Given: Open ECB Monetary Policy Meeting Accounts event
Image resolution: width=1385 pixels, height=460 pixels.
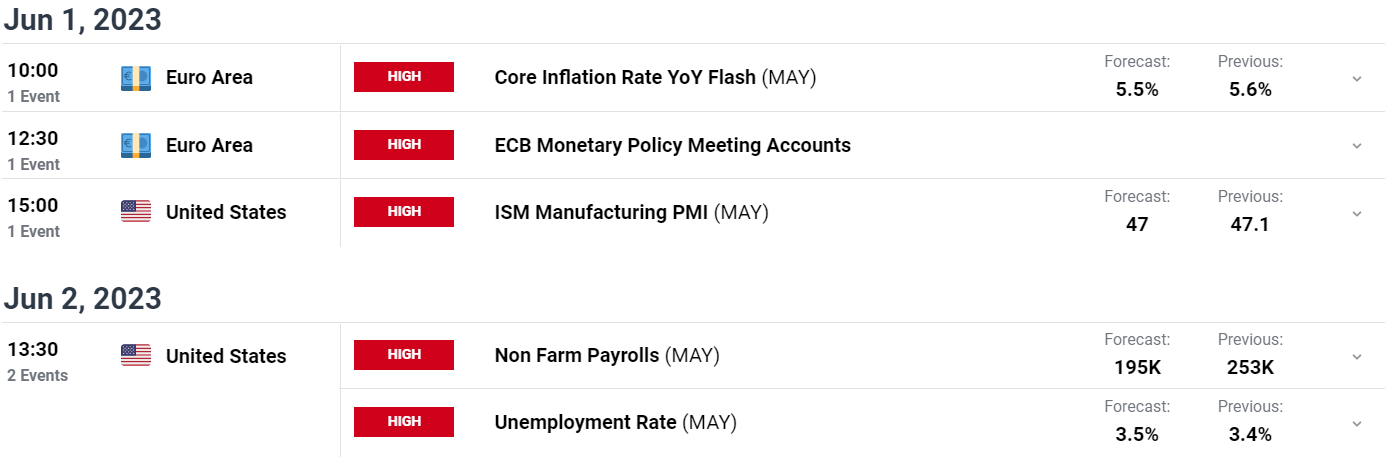Looking at the screenshot, I should (x=672, y=145).
